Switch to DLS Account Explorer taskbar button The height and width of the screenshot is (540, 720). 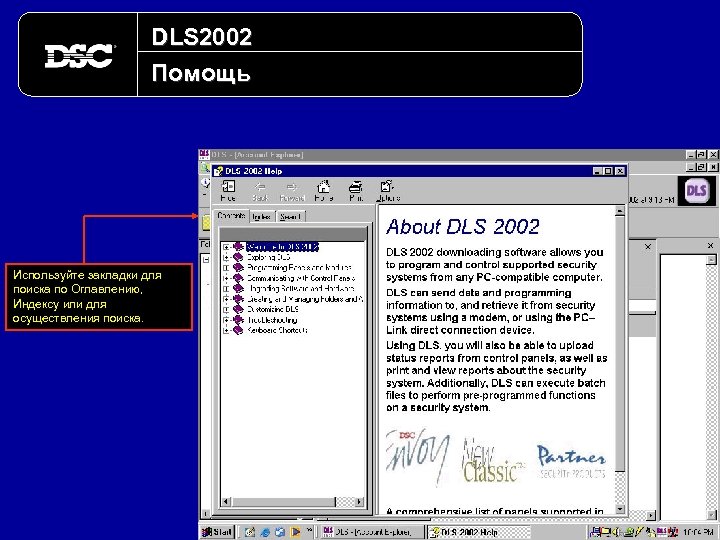tap(371, 532)
